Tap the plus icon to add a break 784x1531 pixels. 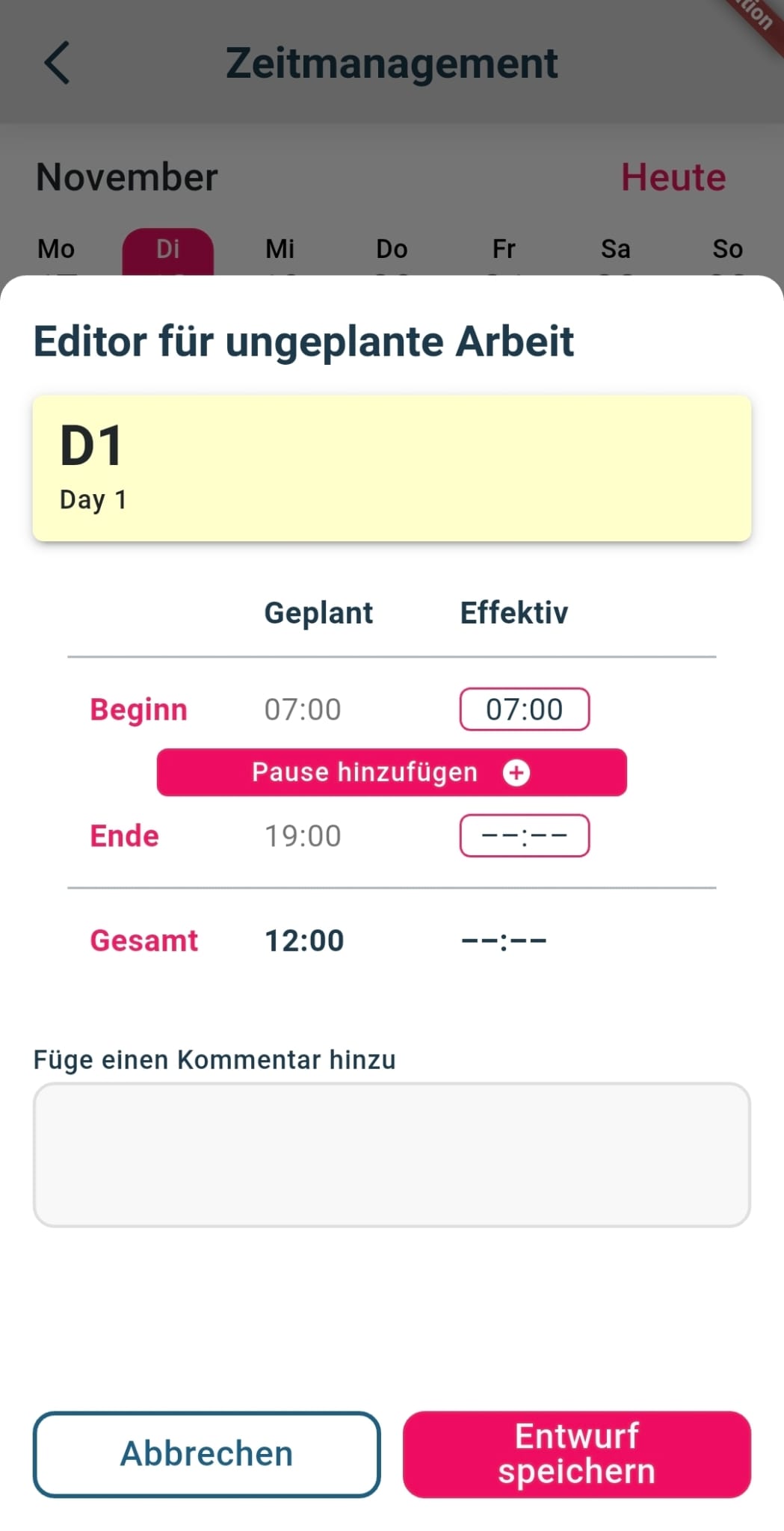516,772
